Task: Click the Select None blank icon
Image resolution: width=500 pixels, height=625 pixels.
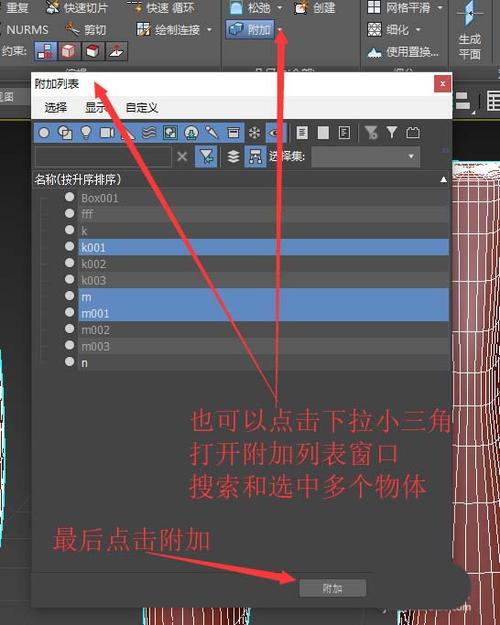Action: (x=323, y=133)
